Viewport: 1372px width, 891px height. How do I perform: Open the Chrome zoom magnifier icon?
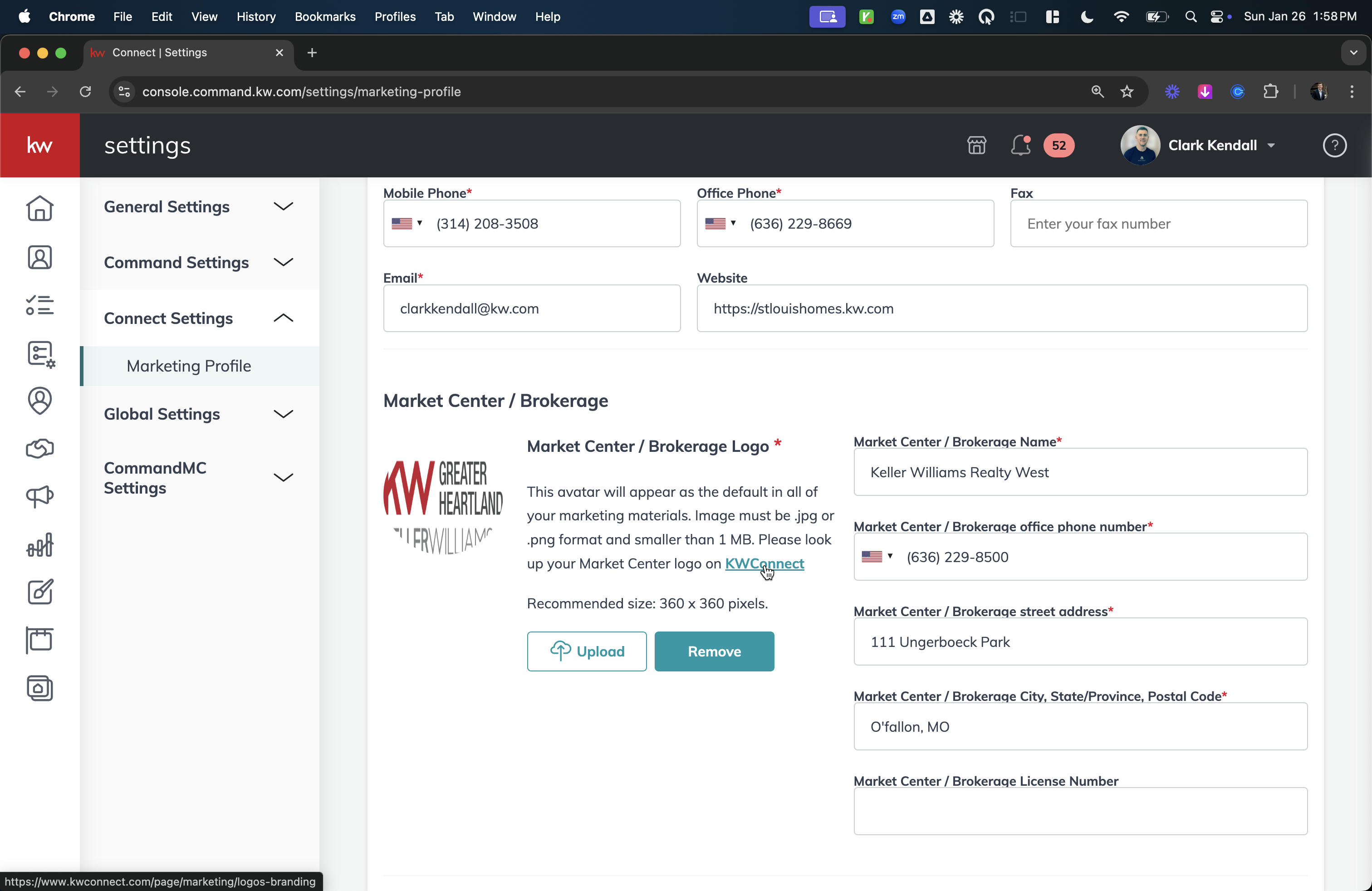1097,92
